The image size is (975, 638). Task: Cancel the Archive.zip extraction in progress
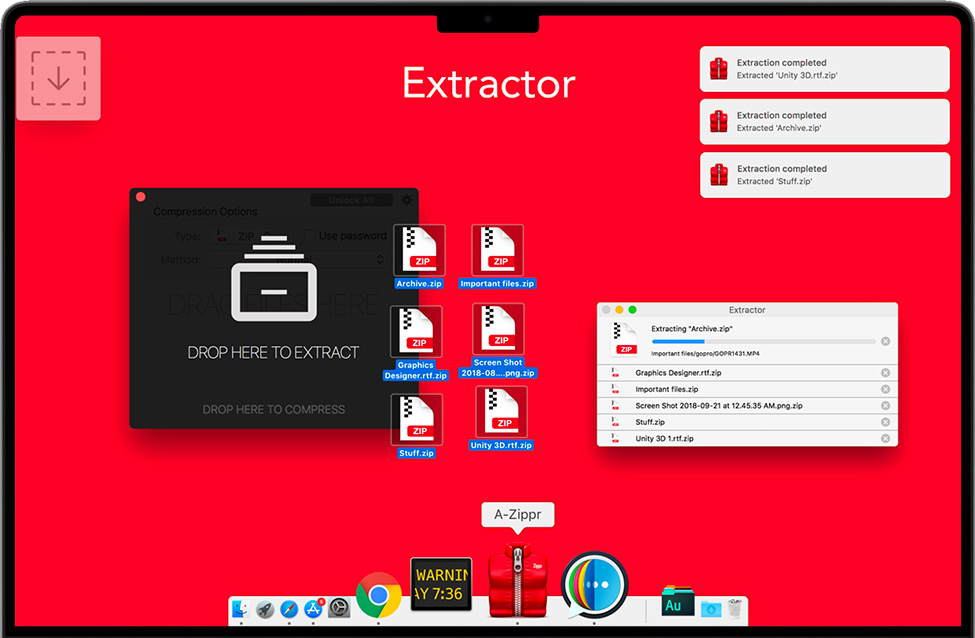[885, 341]
